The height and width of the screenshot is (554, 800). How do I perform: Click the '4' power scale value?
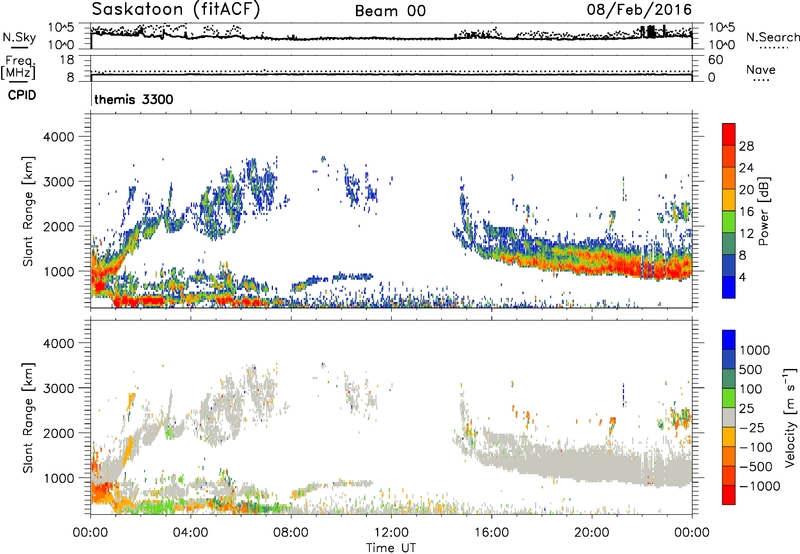[x=742, y=278]
